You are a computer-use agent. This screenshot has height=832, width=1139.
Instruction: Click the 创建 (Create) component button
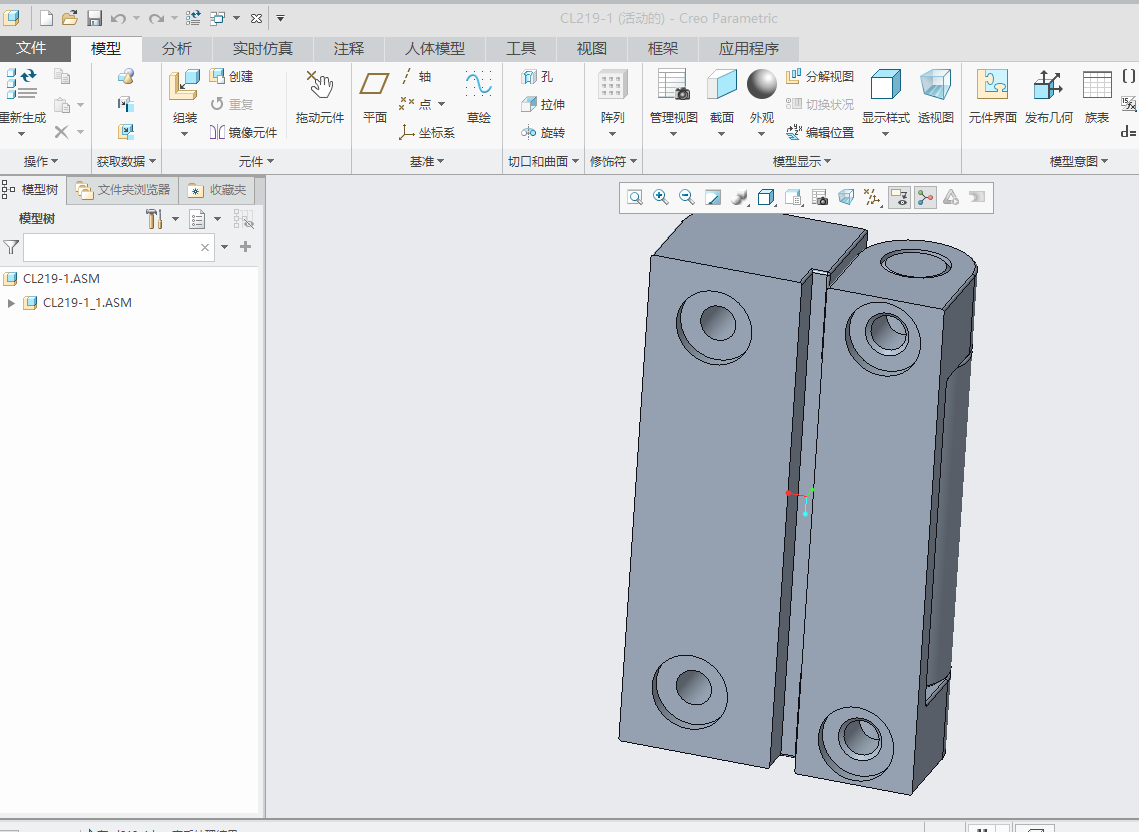pos(232,76)
